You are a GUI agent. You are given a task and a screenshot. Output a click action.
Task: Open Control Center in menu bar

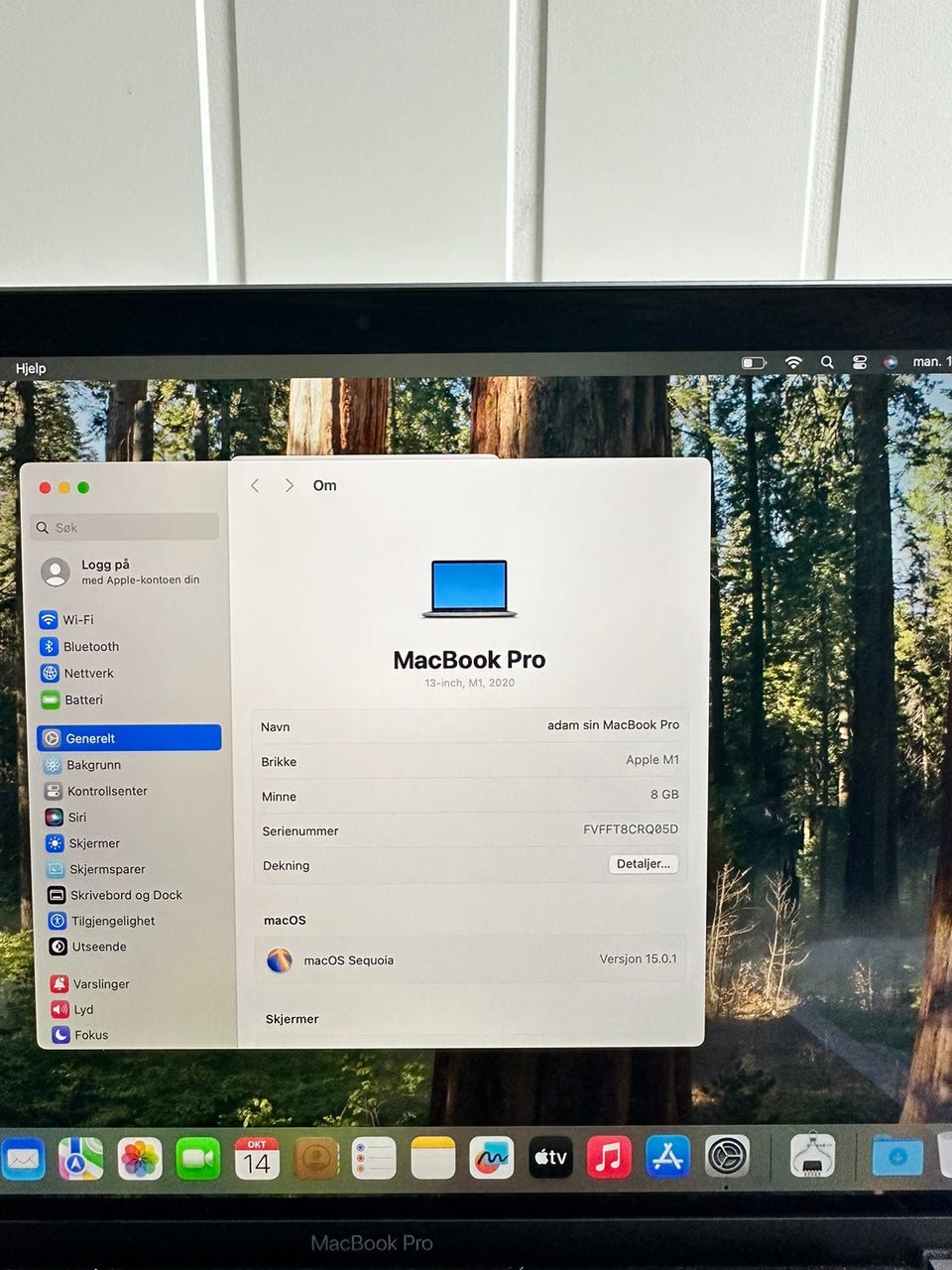860,362
